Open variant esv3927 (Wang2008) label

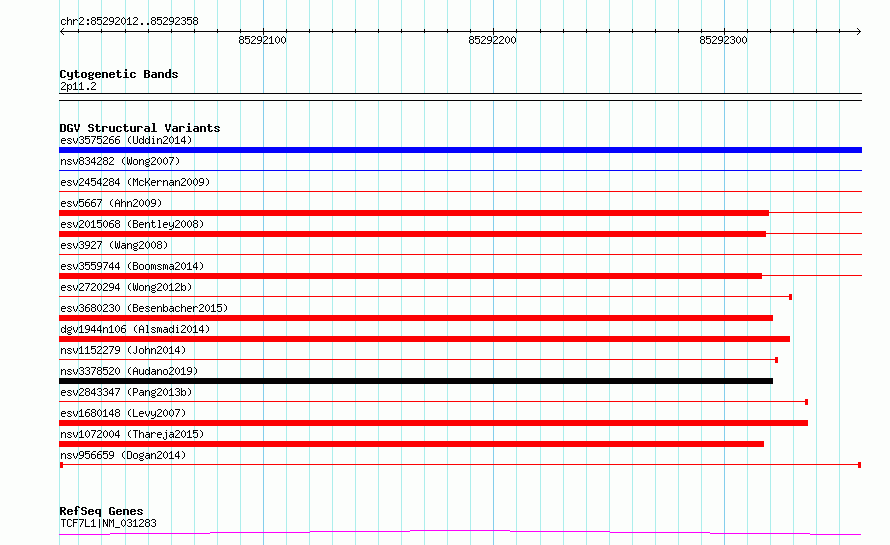[114, 245]
